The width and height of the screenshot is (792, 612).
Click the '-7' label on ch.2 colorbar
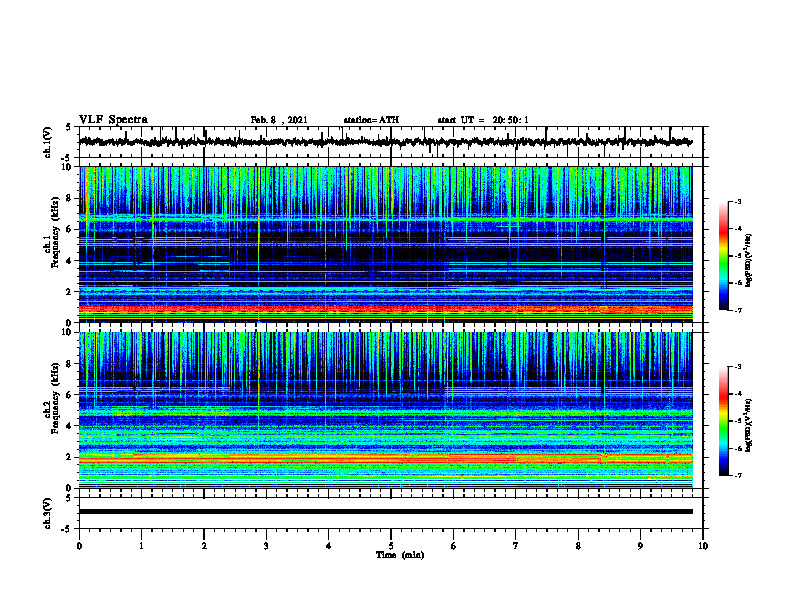737,476
